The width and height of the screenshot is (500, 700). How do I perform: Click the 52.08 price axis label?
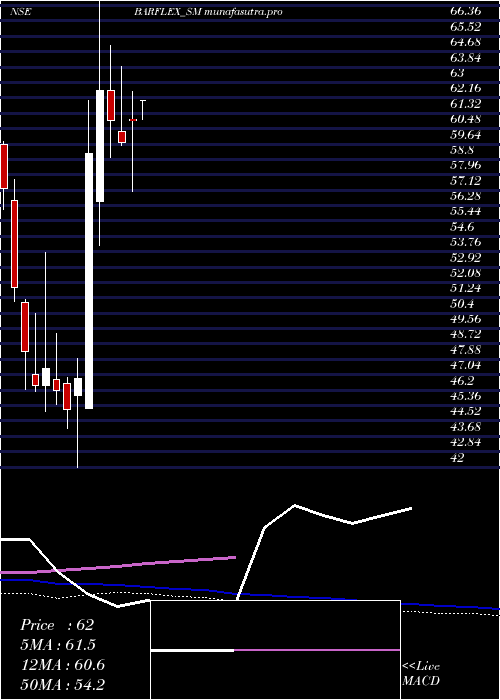466,273
